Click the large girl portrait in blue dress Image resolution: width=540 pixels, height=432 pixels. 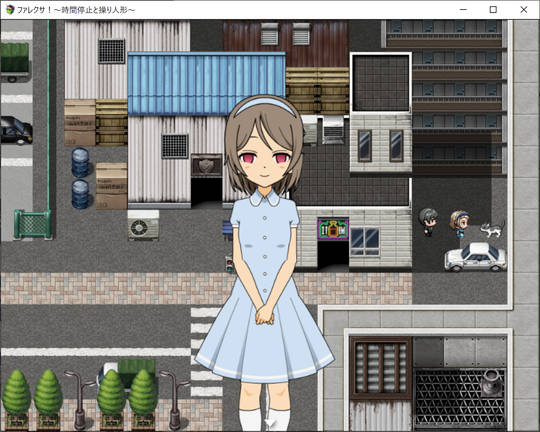click(x=264, y=262)
